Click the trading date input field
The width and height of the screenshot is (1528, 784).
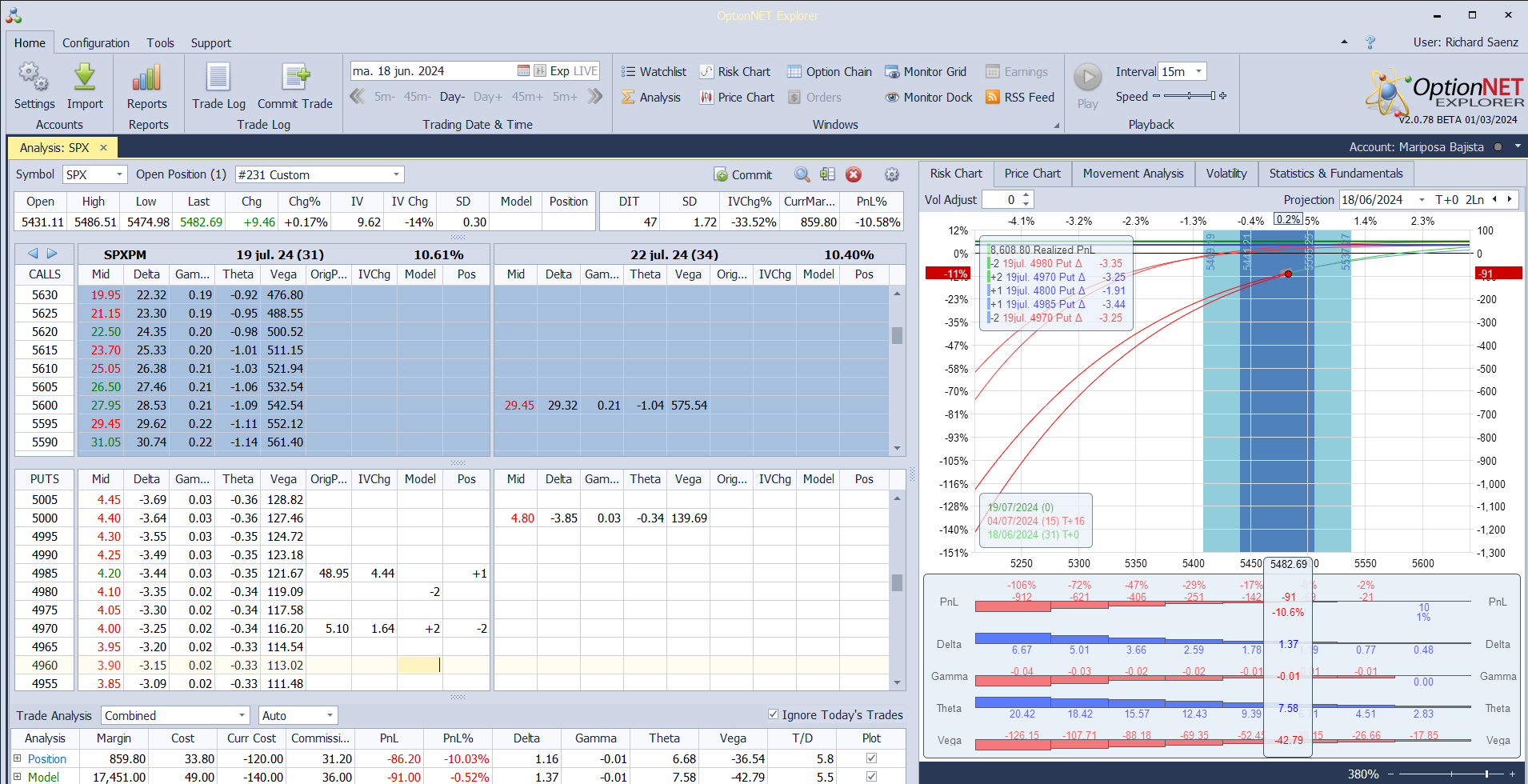click(434, 70)
